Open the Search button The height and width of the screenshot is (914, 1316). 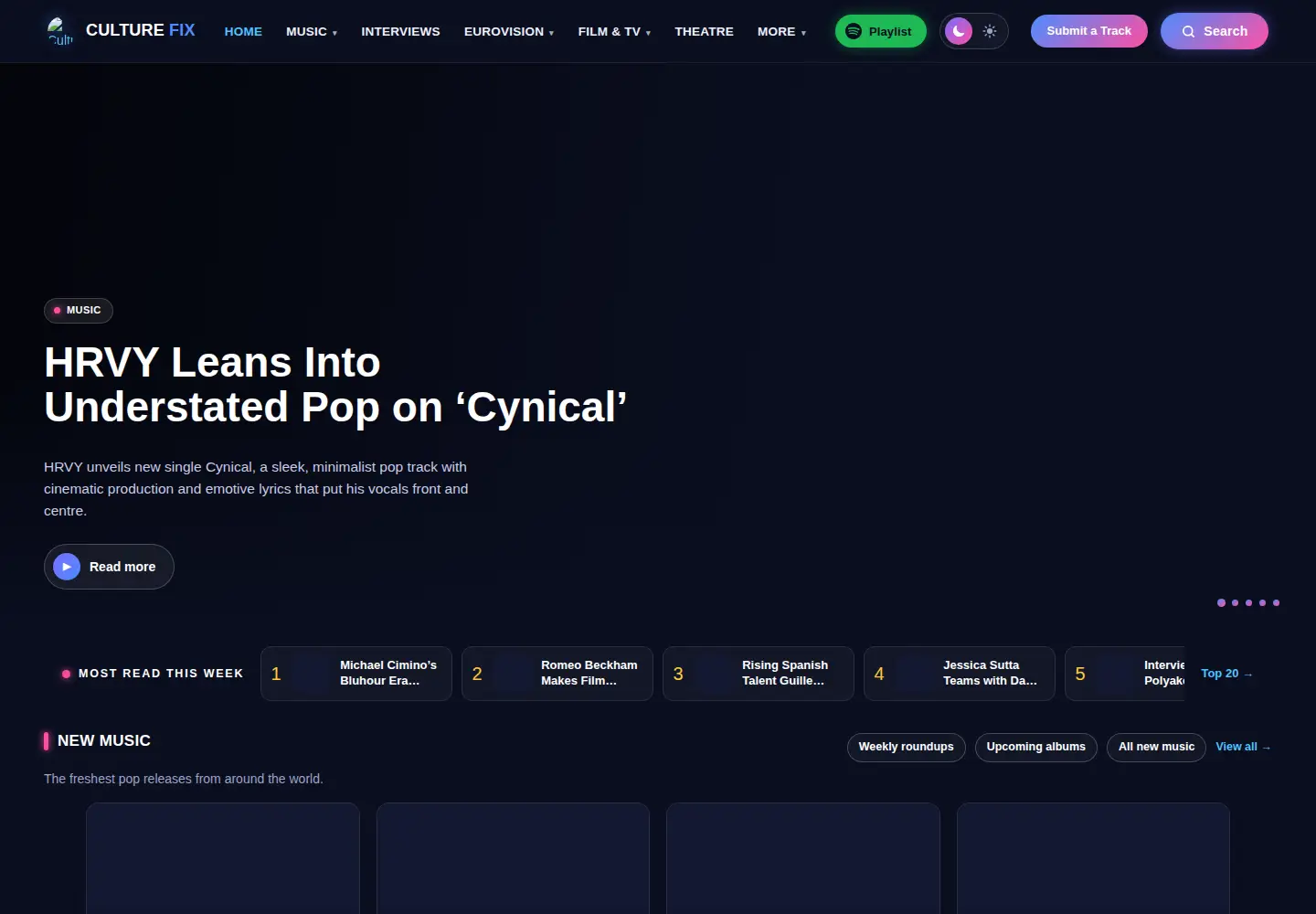click(1214, 31)
